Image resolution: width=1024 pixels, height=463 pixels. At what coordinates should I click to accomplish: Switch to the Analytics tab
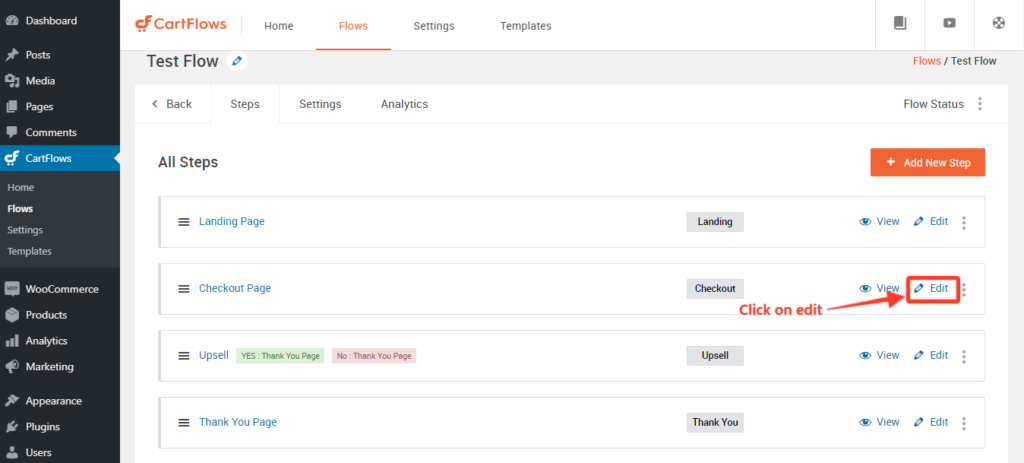pyautogui.click(x=404, y=104)
